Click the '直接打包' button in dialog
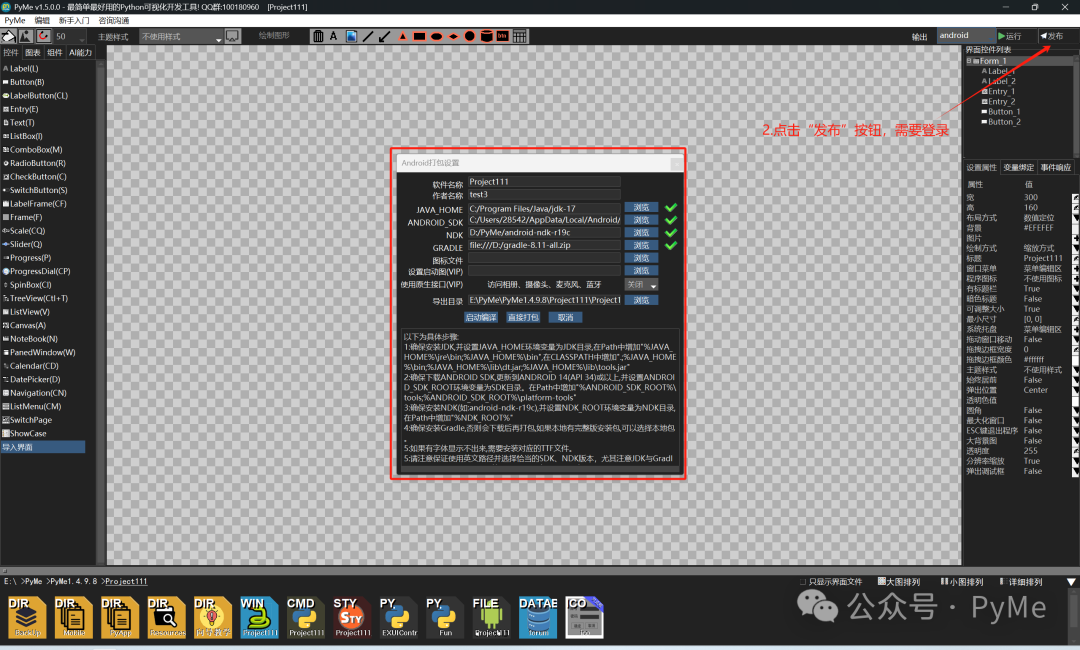The width and height of the screenshot is (1080, 650). coord(523,317)
